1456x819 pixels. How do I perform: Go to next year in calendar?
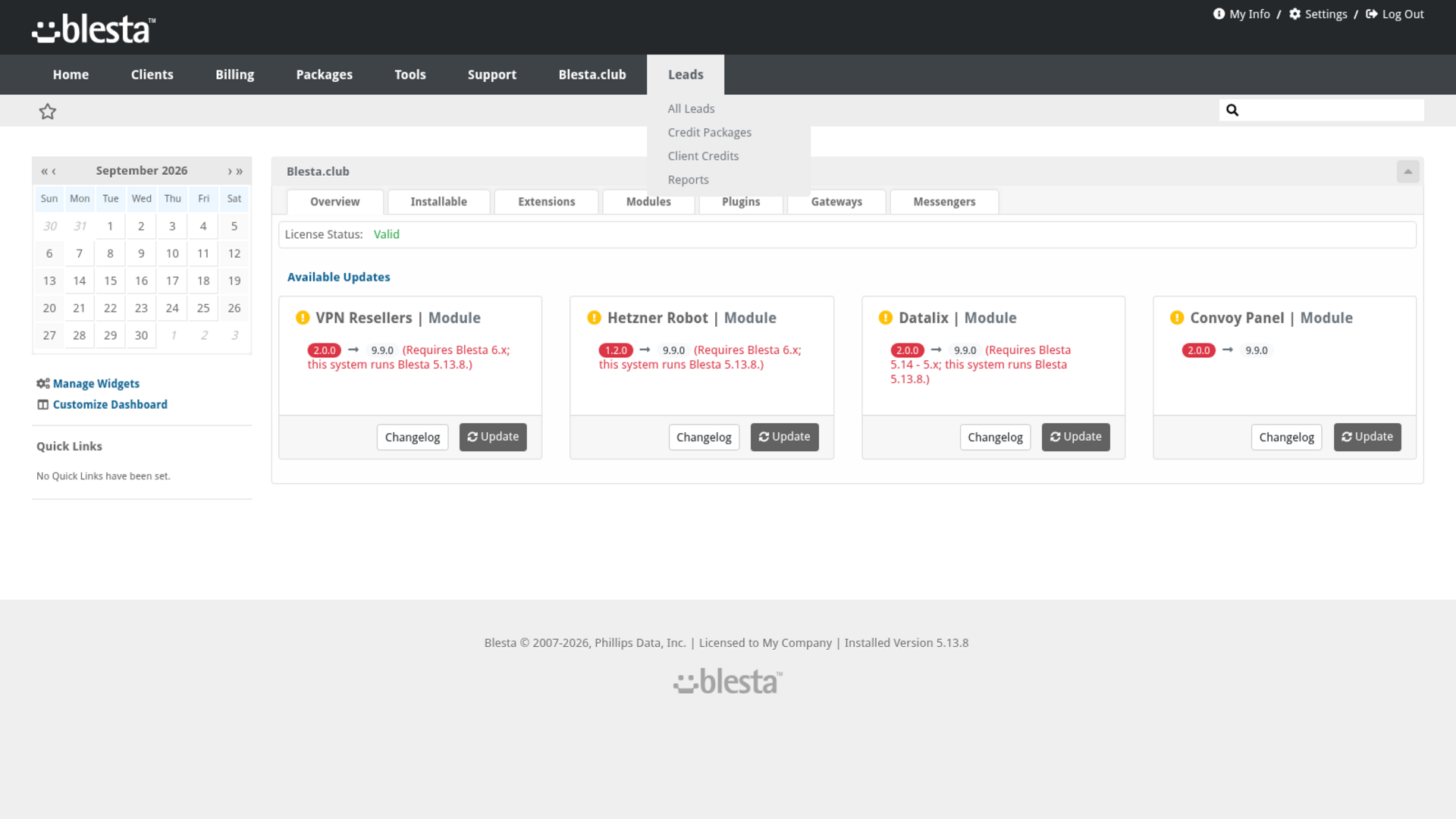[x=240, y=171]
